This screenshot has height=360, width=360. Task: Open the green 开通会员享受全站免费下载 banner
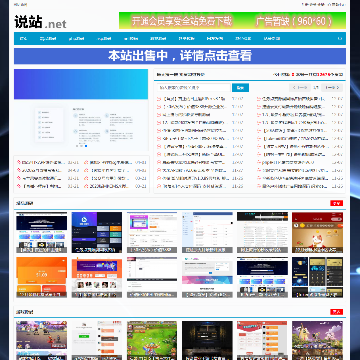point(182,21)
